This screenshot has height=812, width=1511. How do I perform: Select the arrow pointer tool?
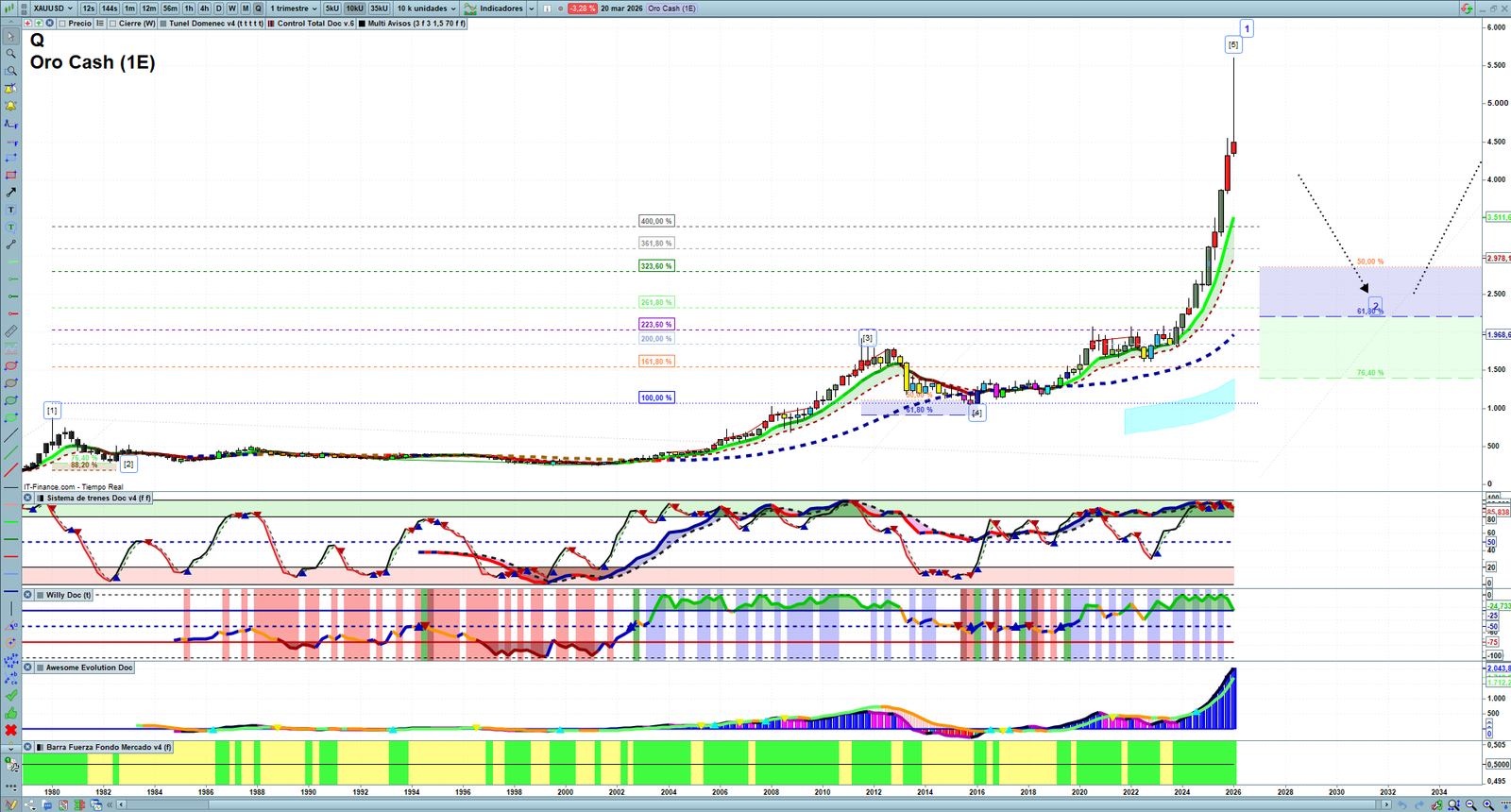click(x=10, y=37)
